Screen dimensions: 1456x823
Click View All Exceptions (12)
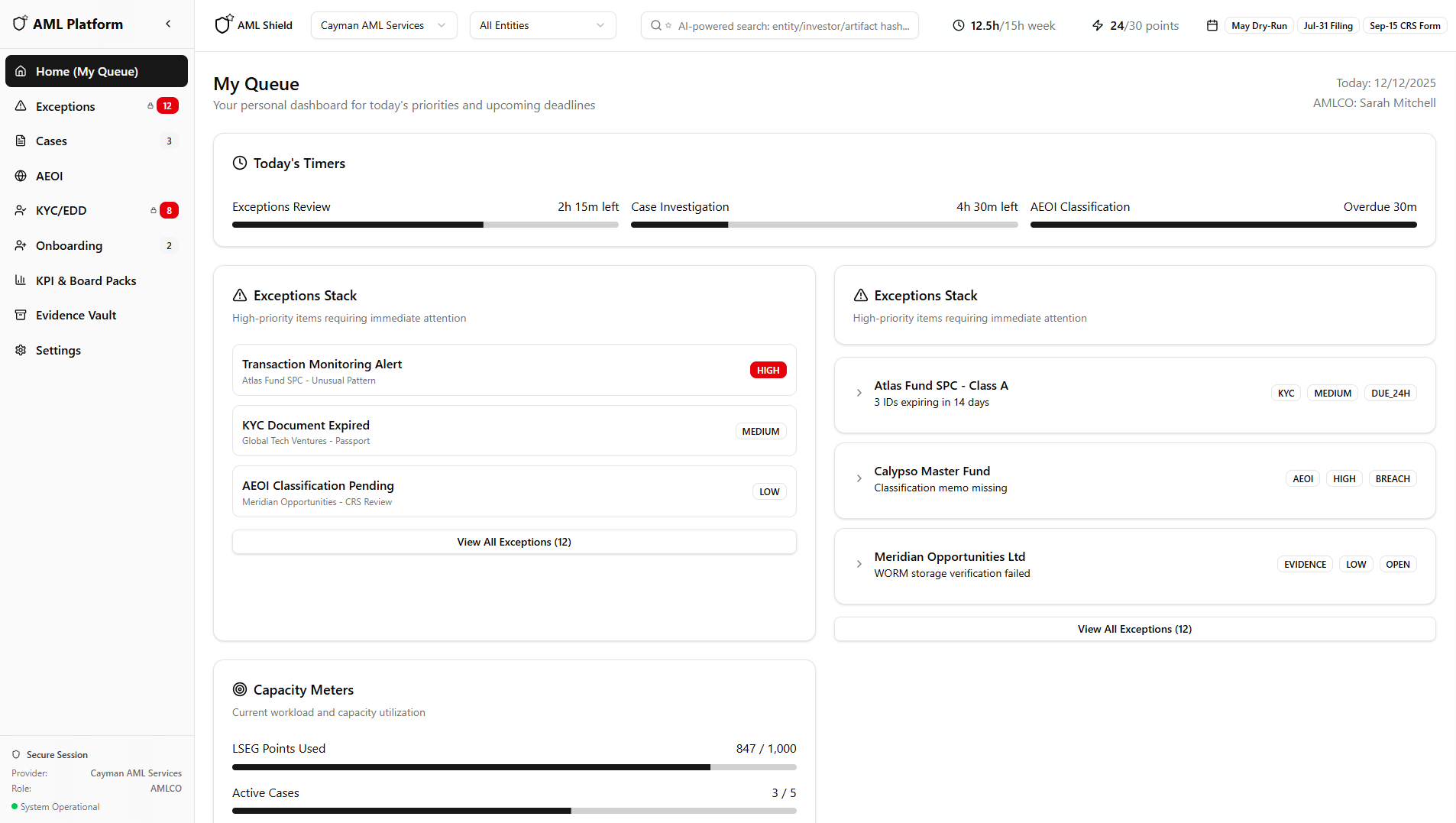513,542
